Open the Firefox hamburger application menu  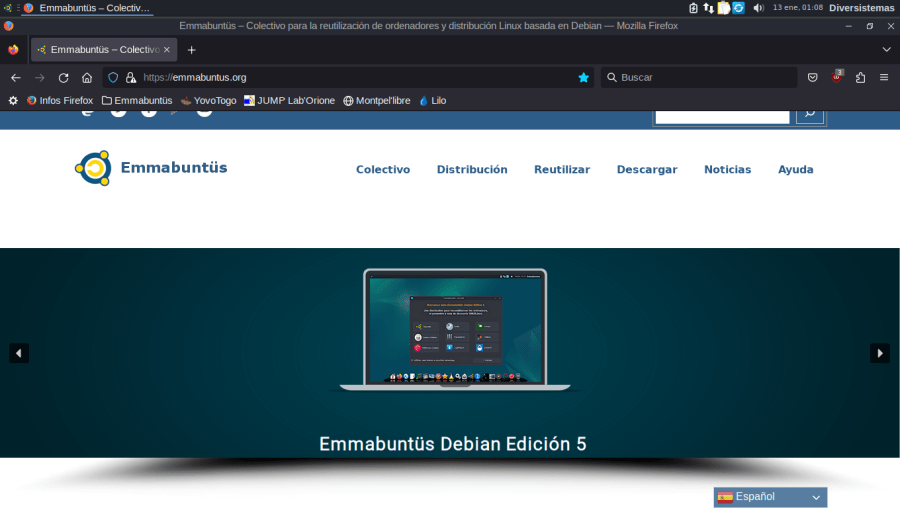[x=884, y=77]
